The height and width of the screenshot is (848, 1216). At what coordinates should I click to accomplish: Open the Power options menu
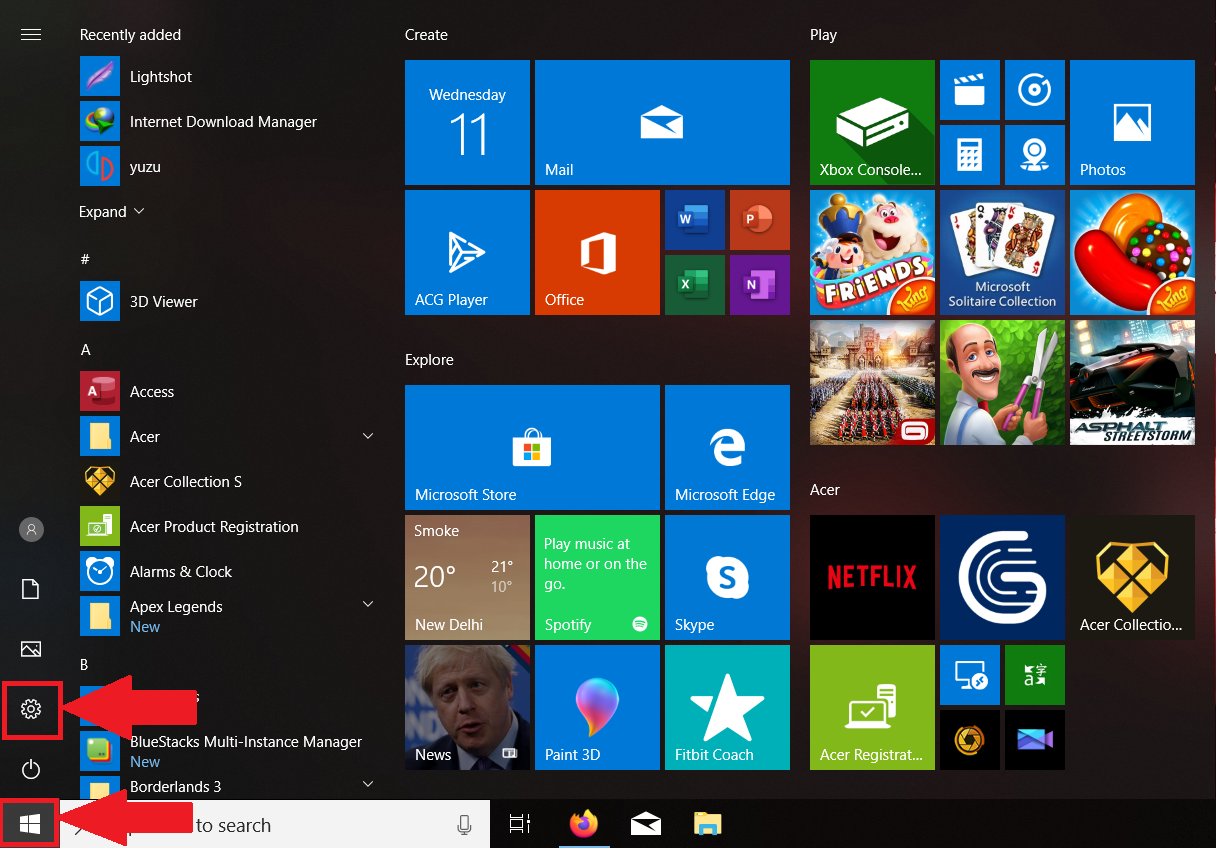[31, 769]
